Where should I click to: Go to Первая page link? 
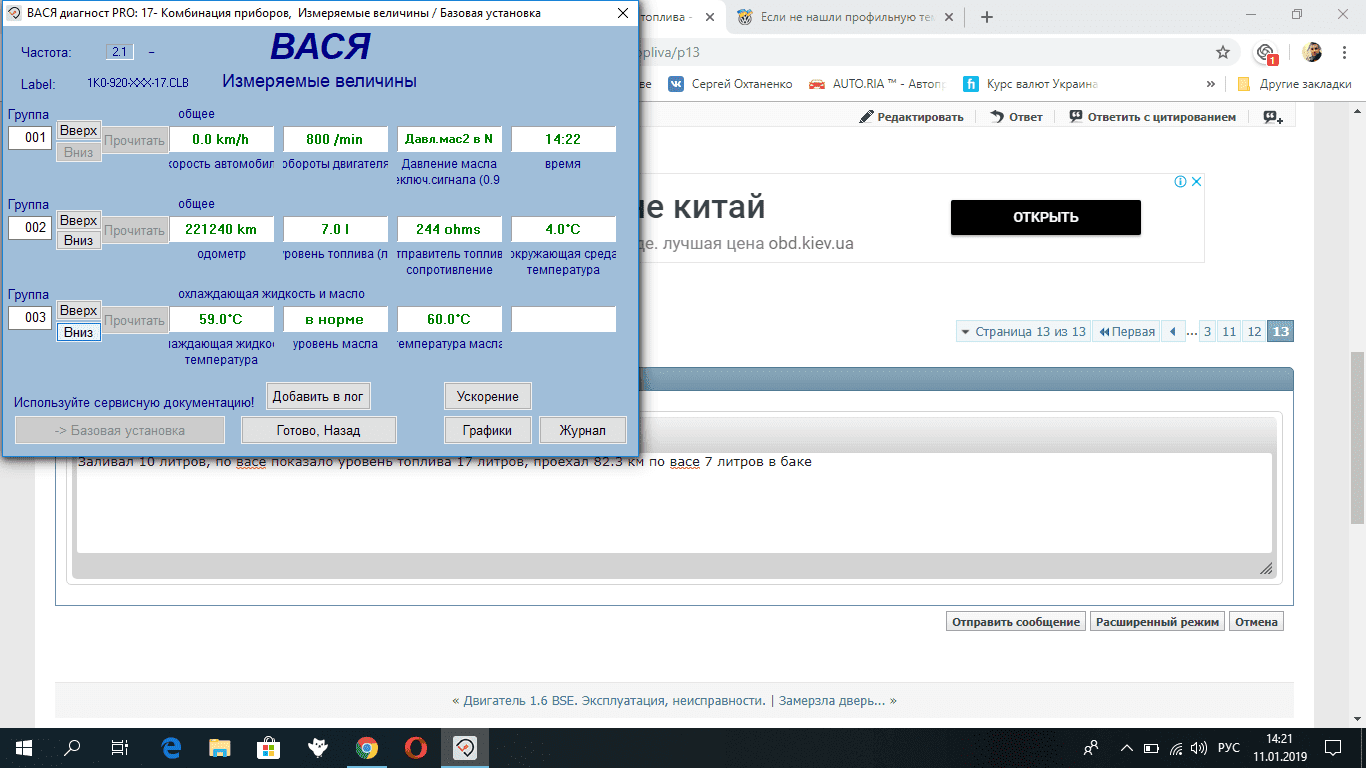click(x=1125, y=332)
